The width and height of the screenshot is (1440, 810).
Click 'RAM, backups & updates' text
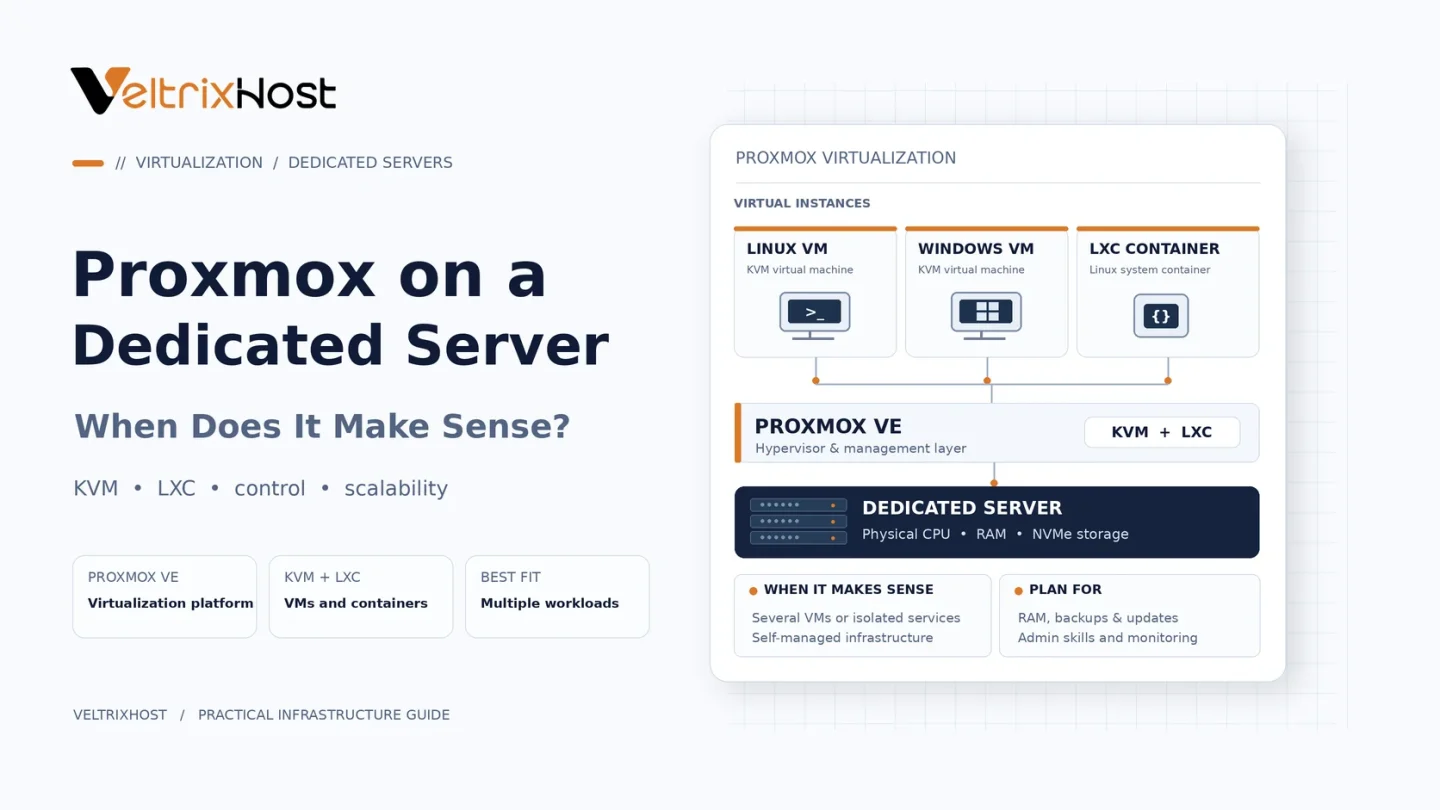pyautogui.click(x=1098, y=618)
